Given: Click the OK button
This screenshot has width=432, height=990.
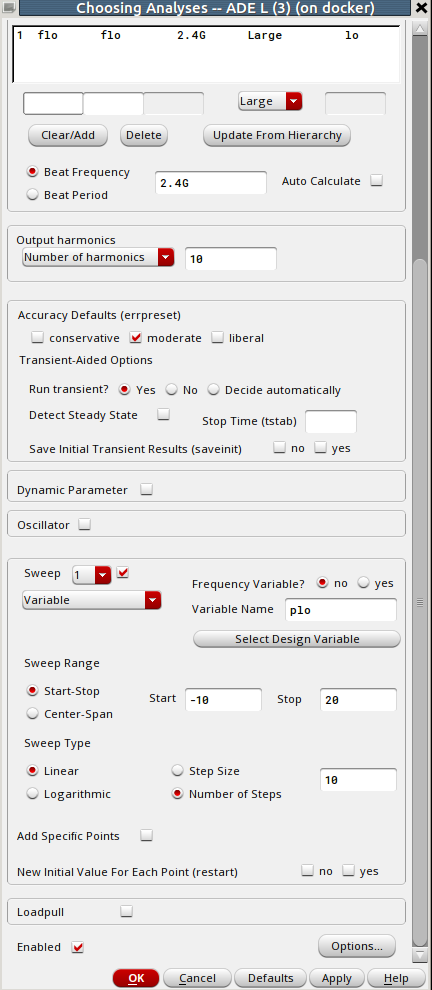Looking at the screenshot, I should click(136, 978).
